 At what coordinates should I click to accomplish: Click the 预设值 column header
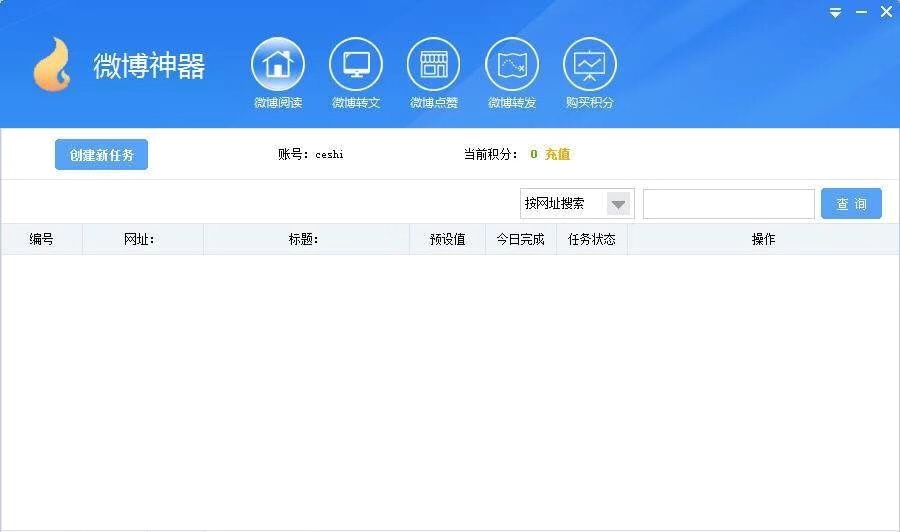tap(447, 239)
